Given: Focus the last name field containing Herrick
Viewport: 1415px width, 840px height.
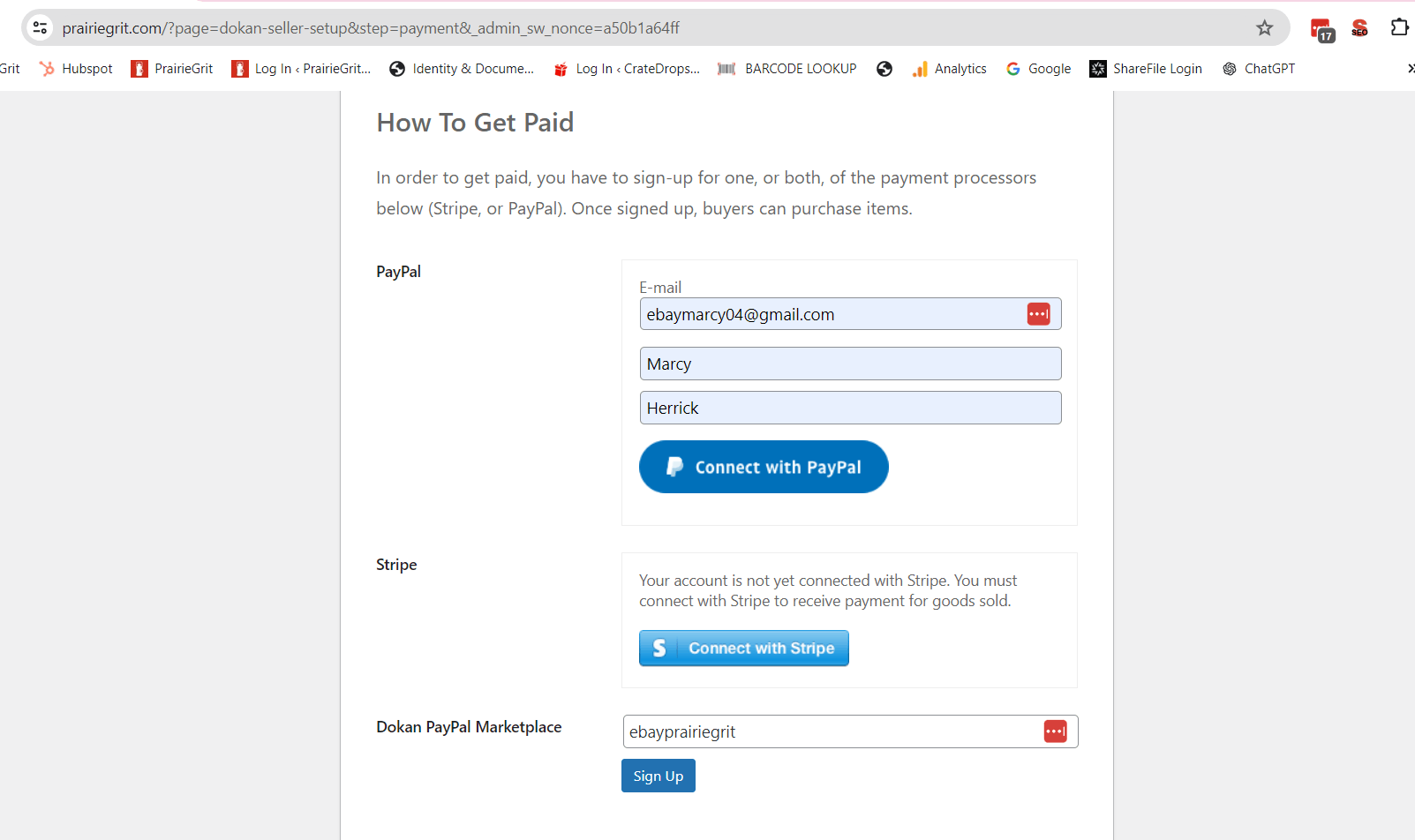Looking at the screenshot, I should [849, 408].
